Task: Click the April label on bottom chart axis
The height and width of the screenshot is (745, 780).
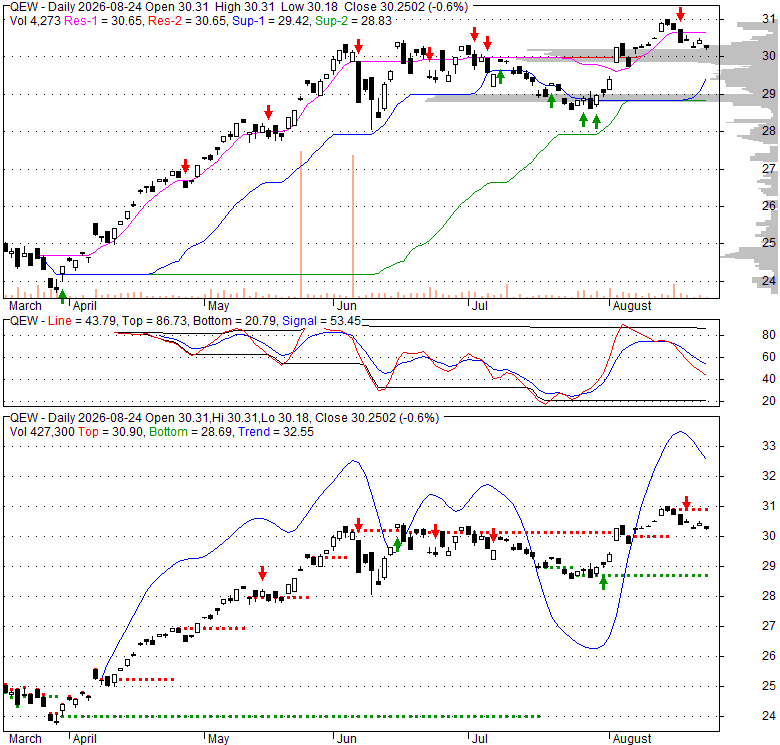Action: (85, 739)
